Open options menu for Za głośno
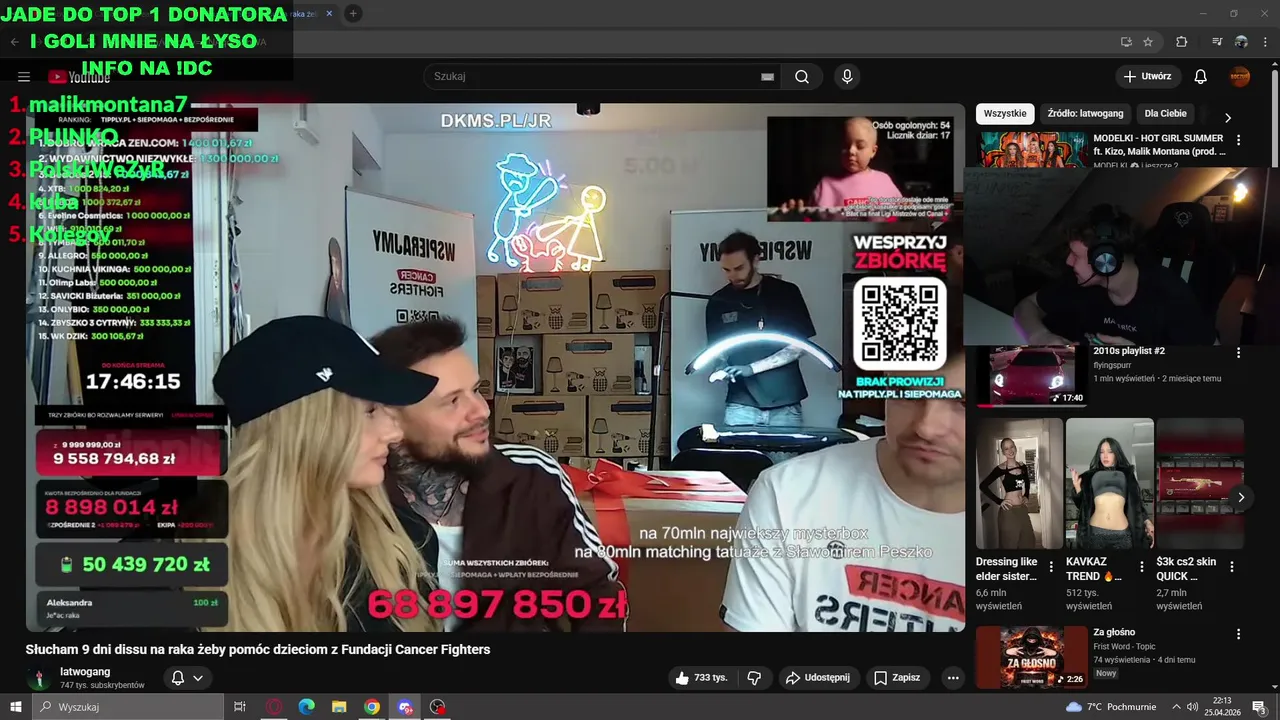 [1238, 634]
